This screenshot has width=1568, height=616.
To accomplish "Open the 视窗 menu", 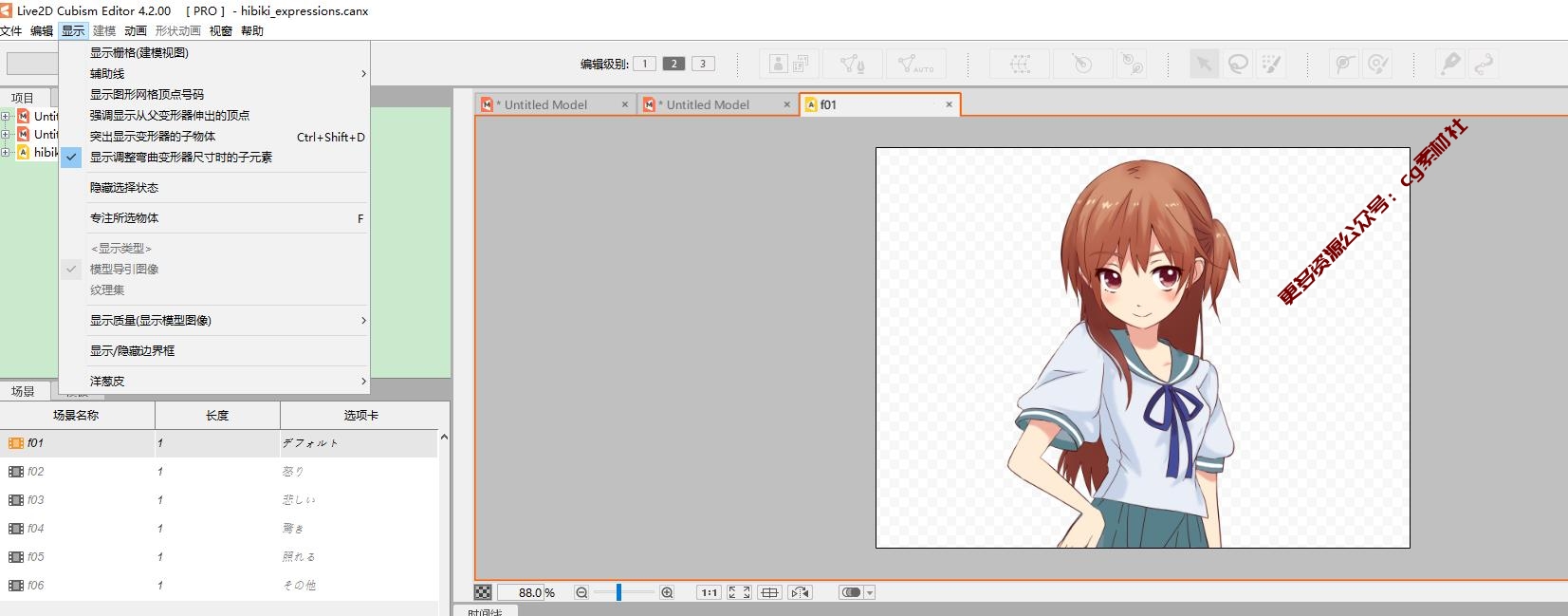I will [221, 31].
